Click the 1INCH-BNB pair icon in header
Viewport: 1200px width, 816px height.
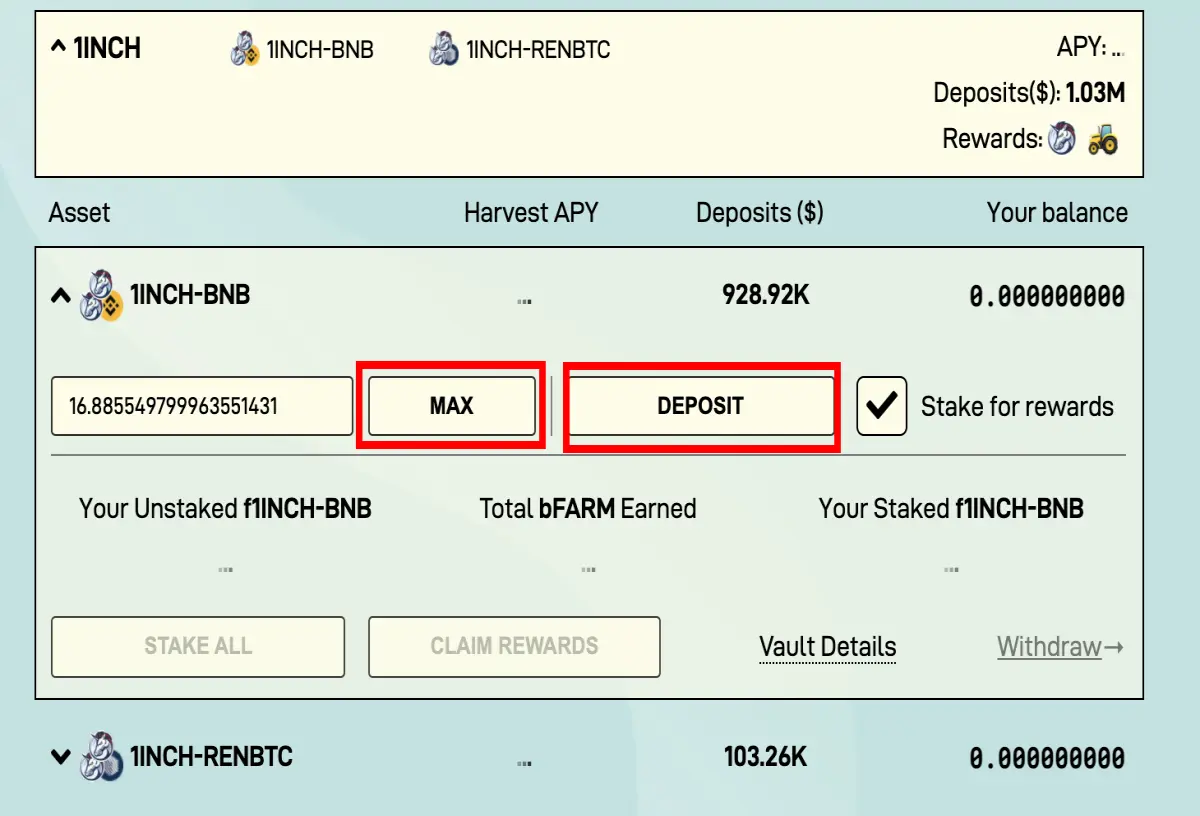click(x=245, y=48)
